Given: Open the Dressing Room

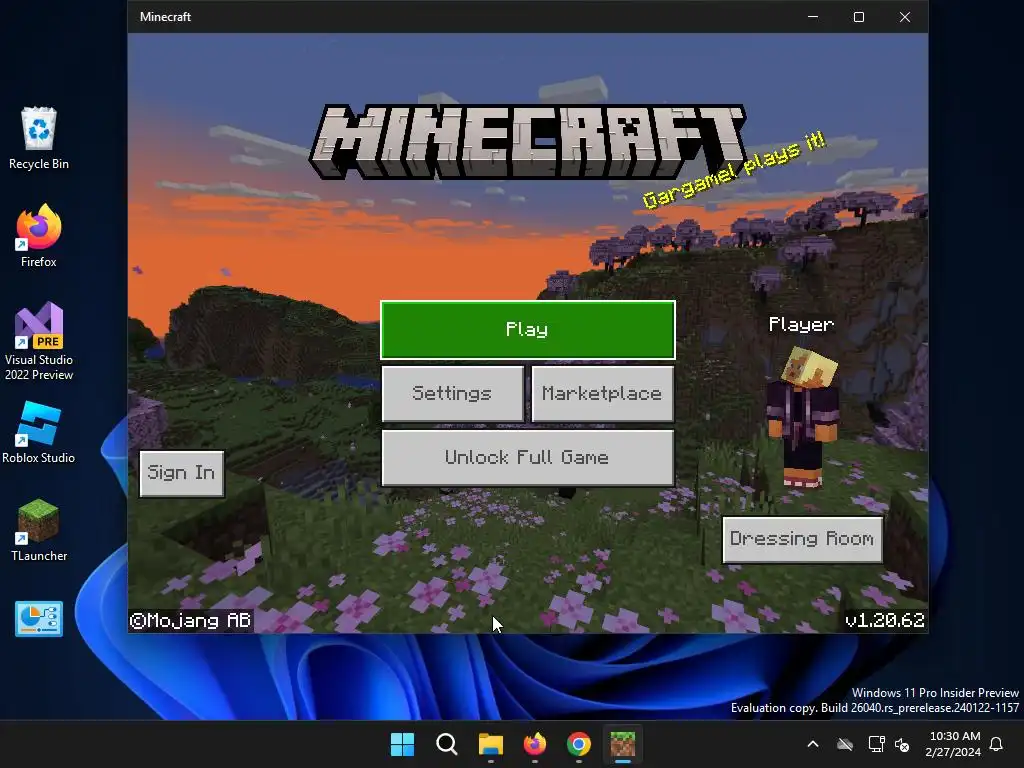Looking at the screenshot, I should [802, 539].
